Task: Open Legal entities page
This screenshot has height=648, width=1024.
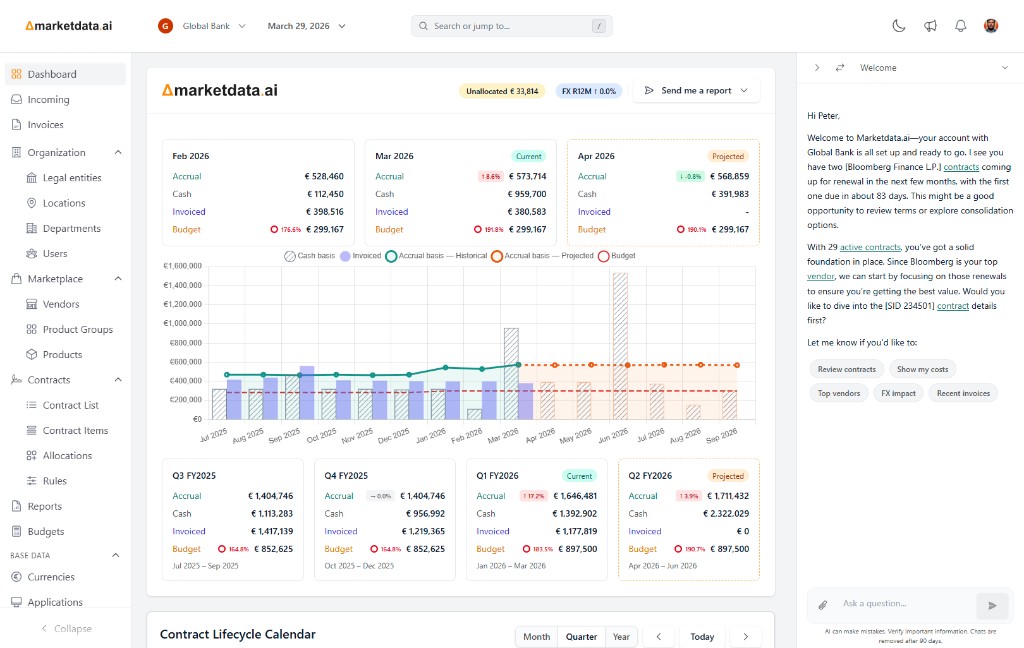Action: pos(72,178)
